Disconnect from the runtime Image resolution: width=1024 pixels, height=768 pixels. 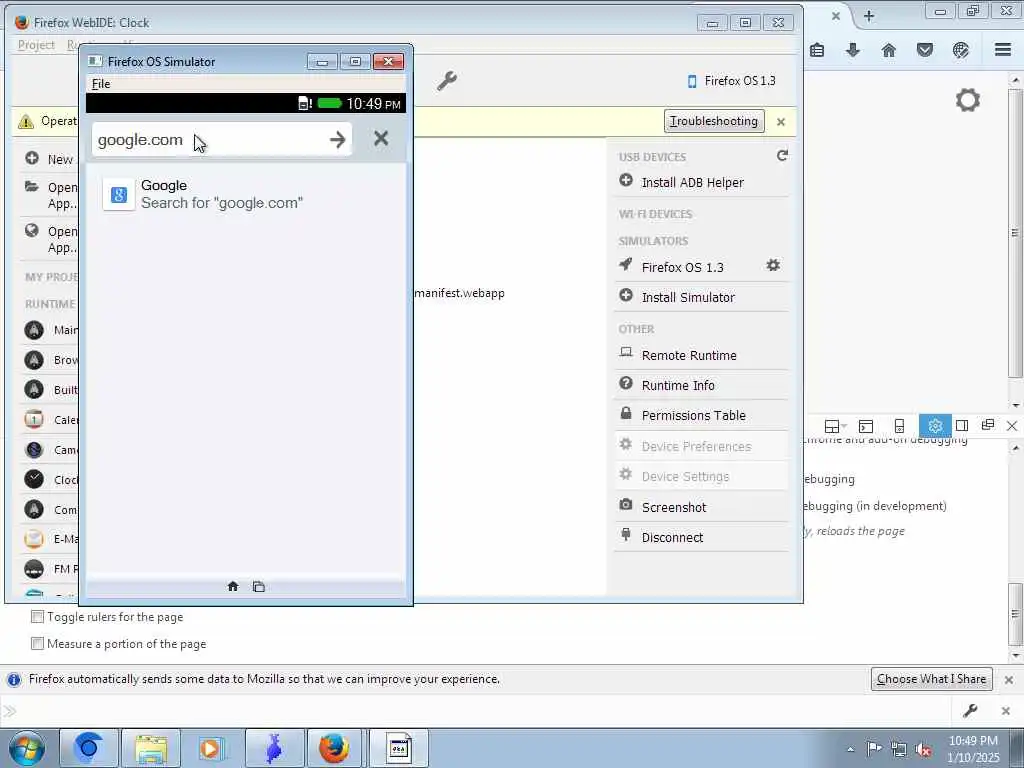[701, 537]
